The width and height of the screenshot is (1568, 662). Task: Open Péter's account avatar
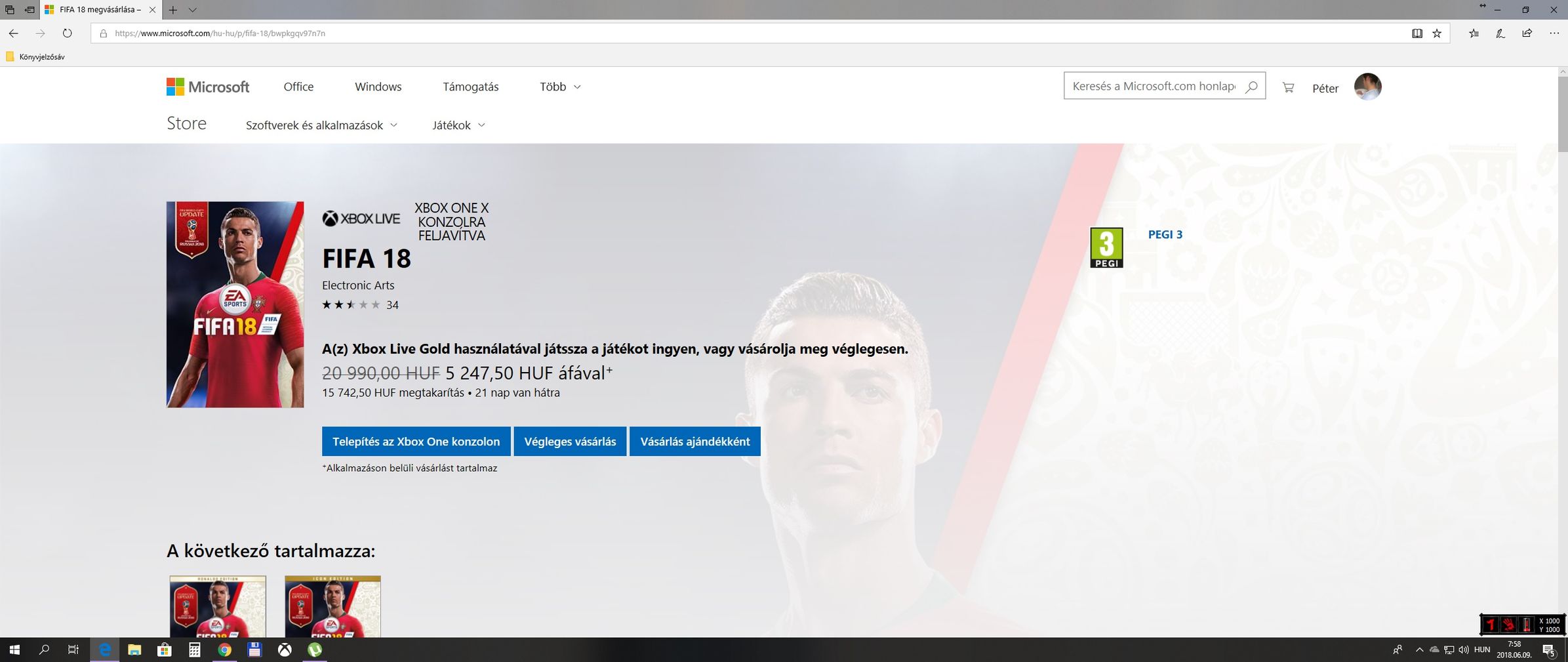[x=1368, y=87]
